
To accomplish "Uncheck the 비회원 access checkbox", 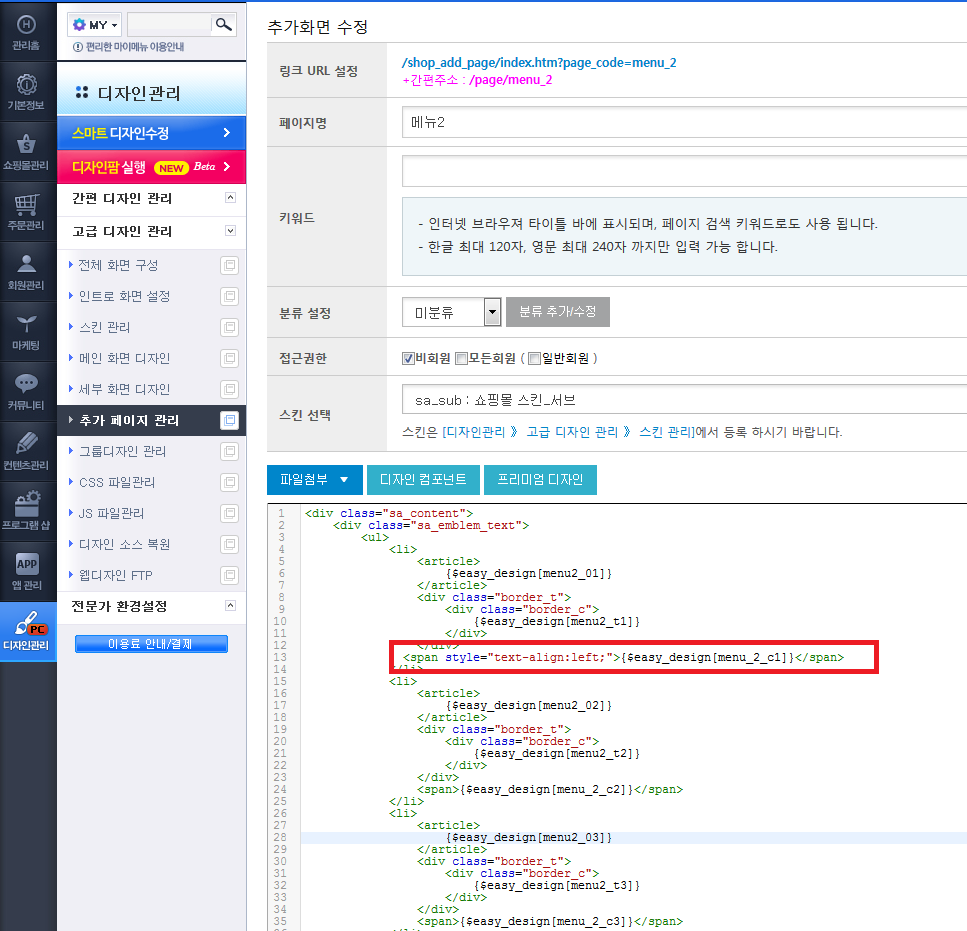I will (408, 358).
